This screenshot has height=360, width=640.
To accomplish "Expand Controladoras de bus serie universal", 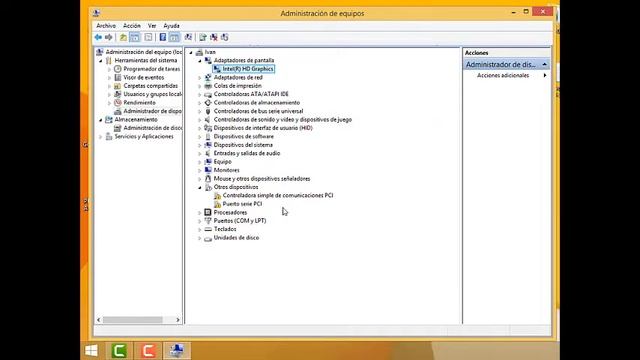I will (200, 111).
